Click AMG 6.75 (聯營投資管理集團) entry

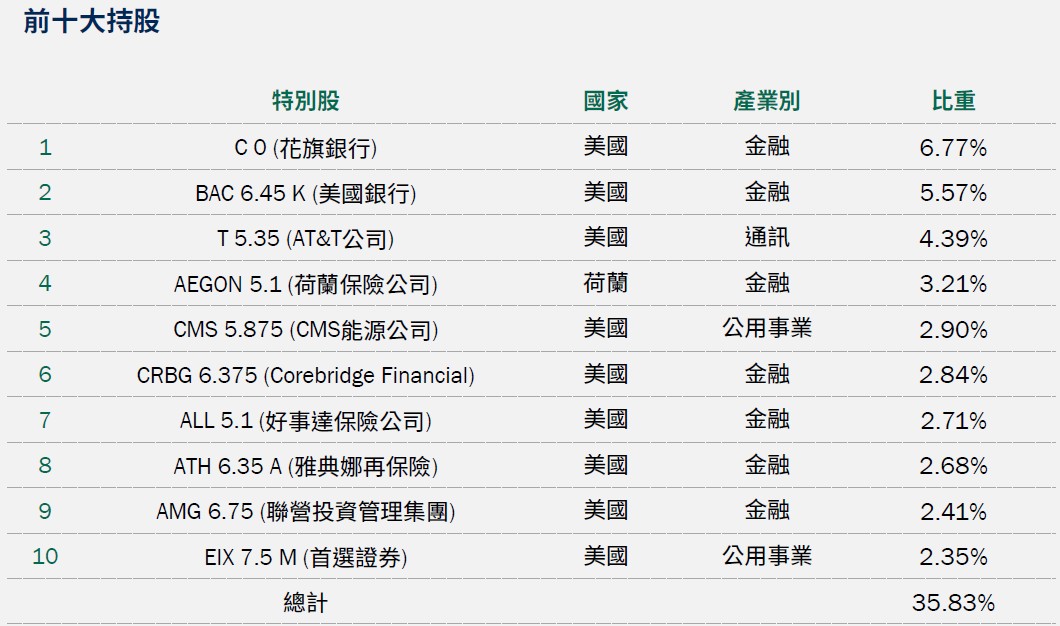pos(305,512)
